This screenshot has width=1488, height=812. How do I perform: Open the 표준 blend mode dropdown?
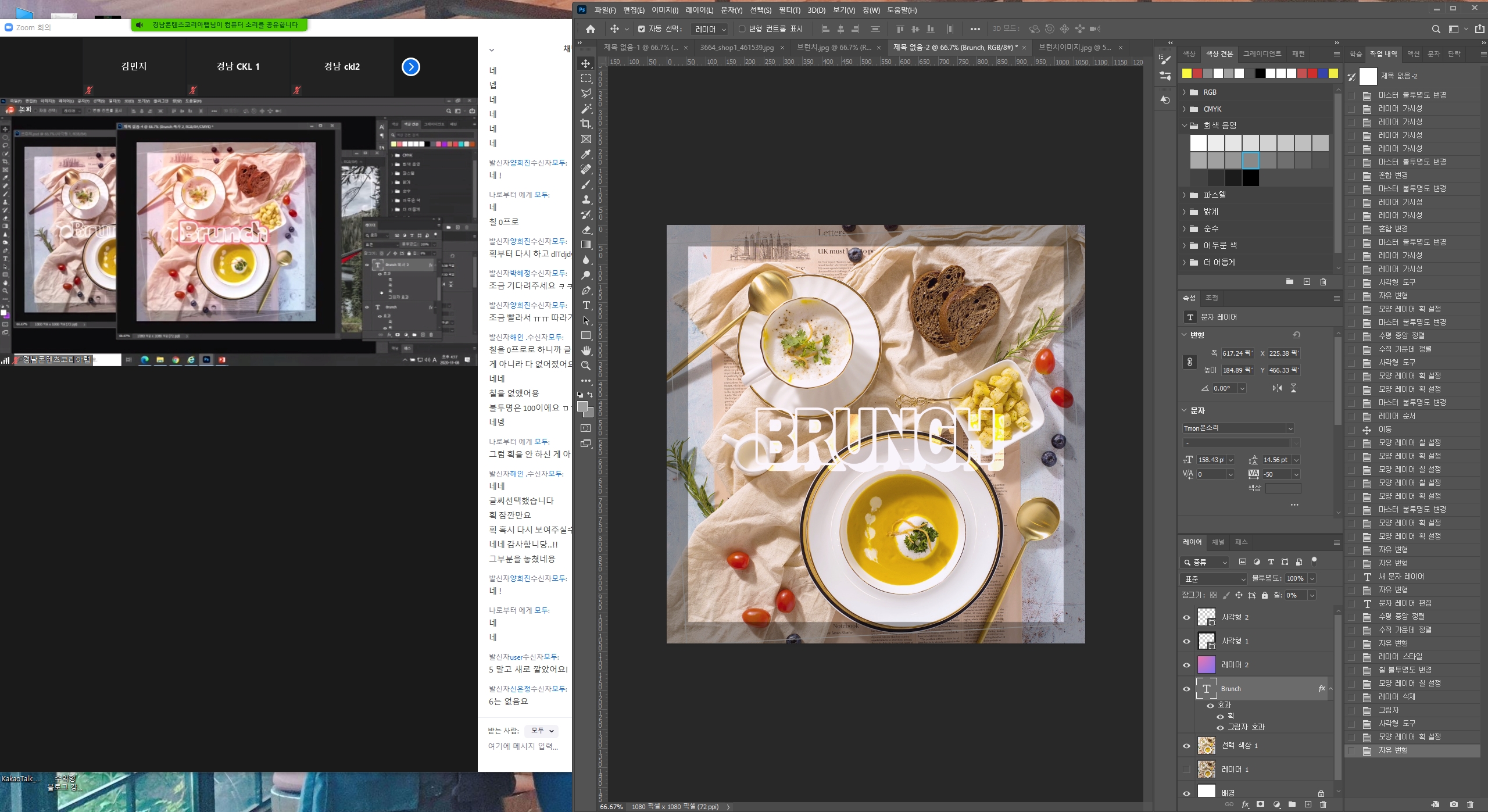pos(1214,579)
